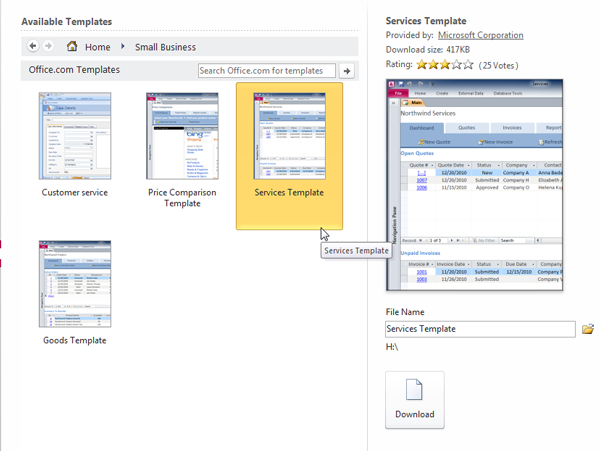Select the Services Template thumbnail
Screen dimensions: 600x451
(x=289, y=136)
